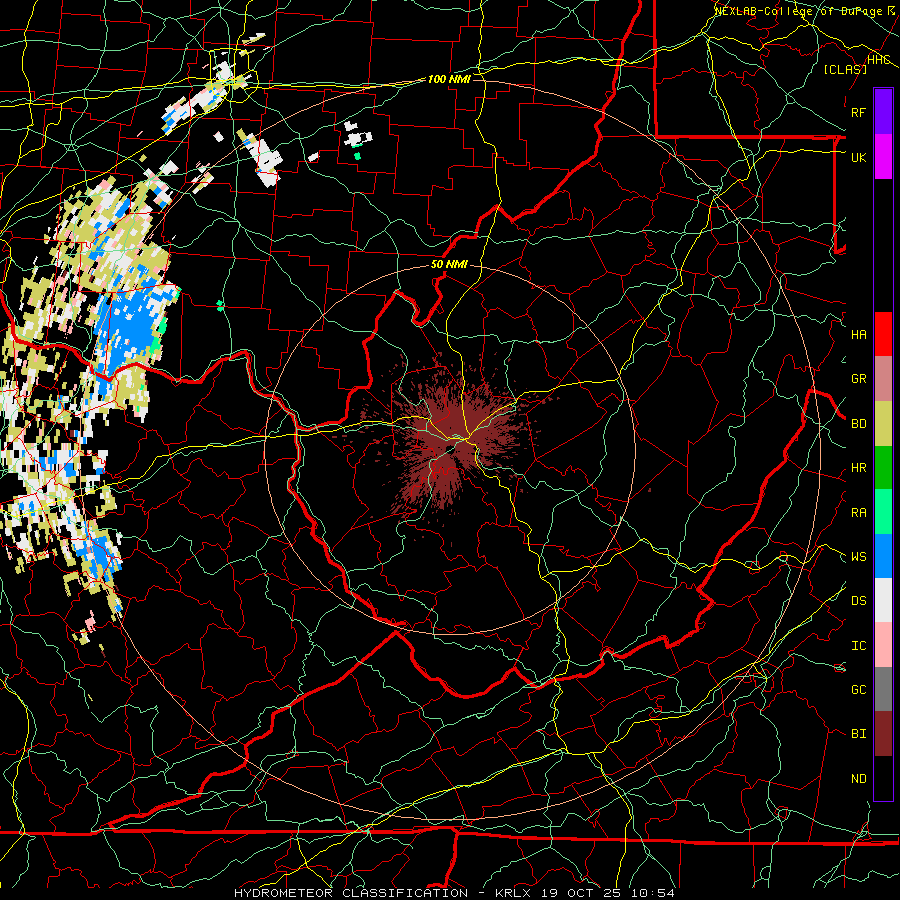Click the "HYDROMETEOR CLASSIFICATION" caption text
This screenshot has width=900, height=900.
[x=351, y=893]
